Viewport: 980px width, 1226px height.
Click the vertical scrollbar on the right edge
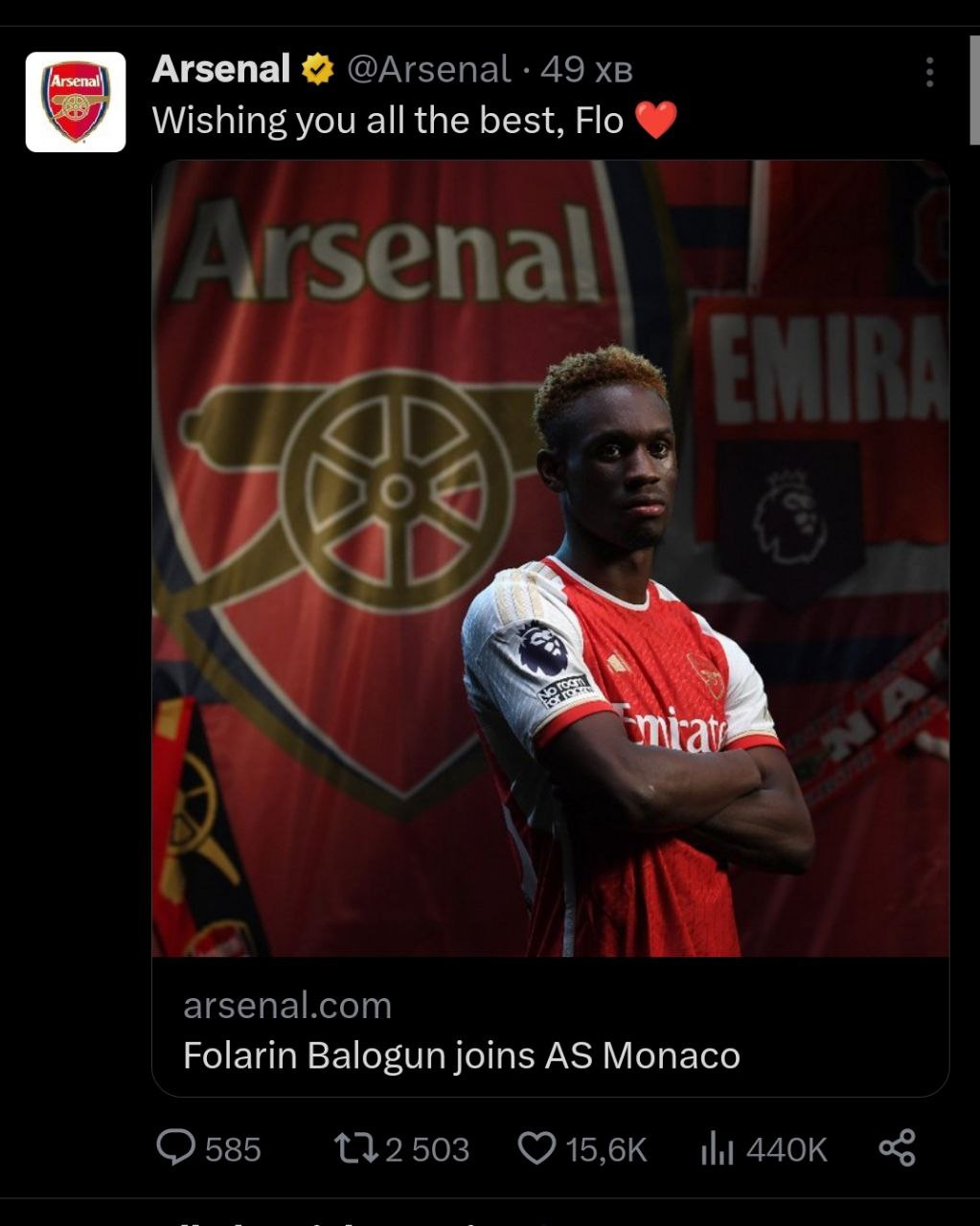pyautogui.click(x=974, y=91)
